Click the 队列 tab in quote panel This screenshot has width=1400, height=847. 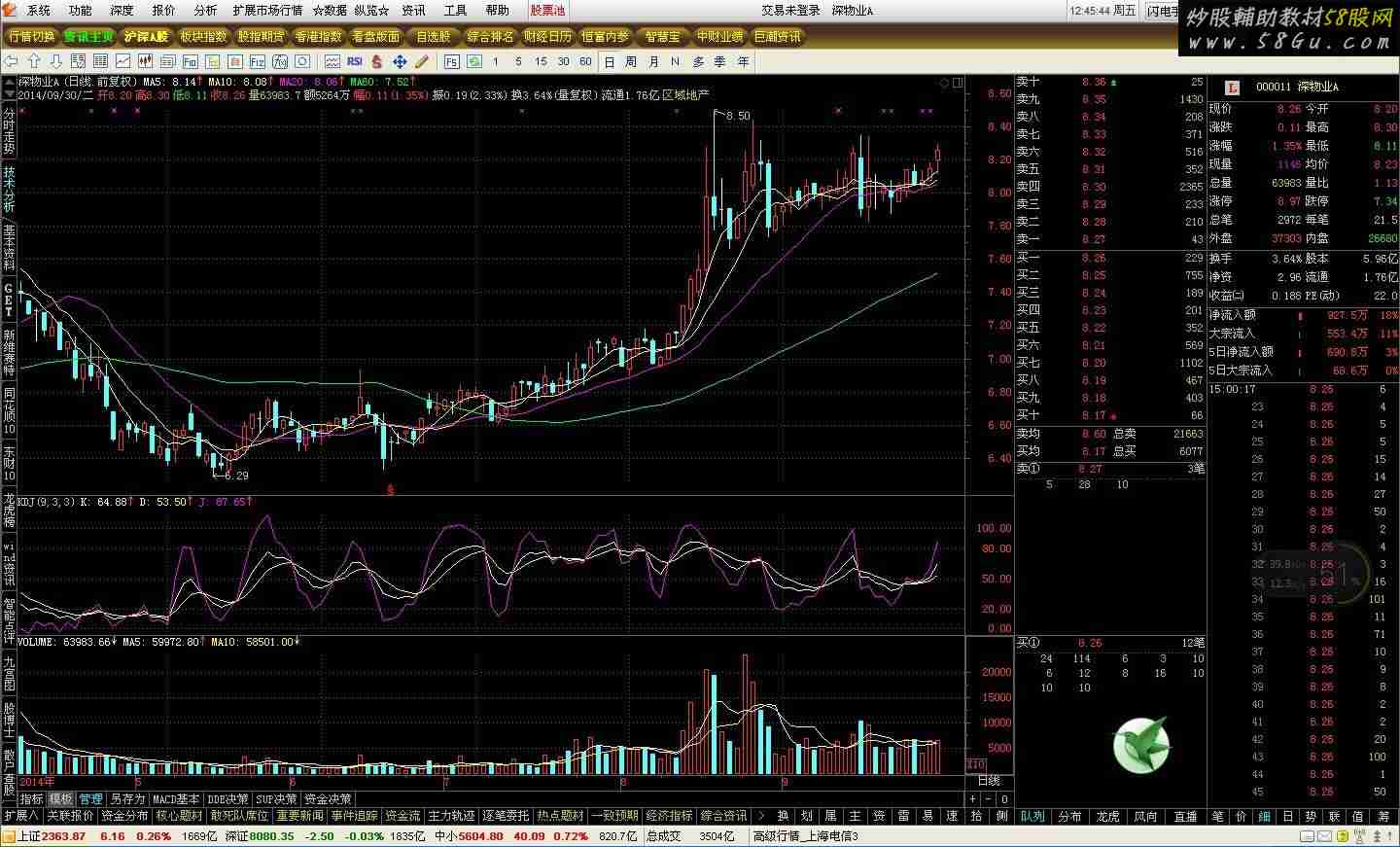point(1032,816)
